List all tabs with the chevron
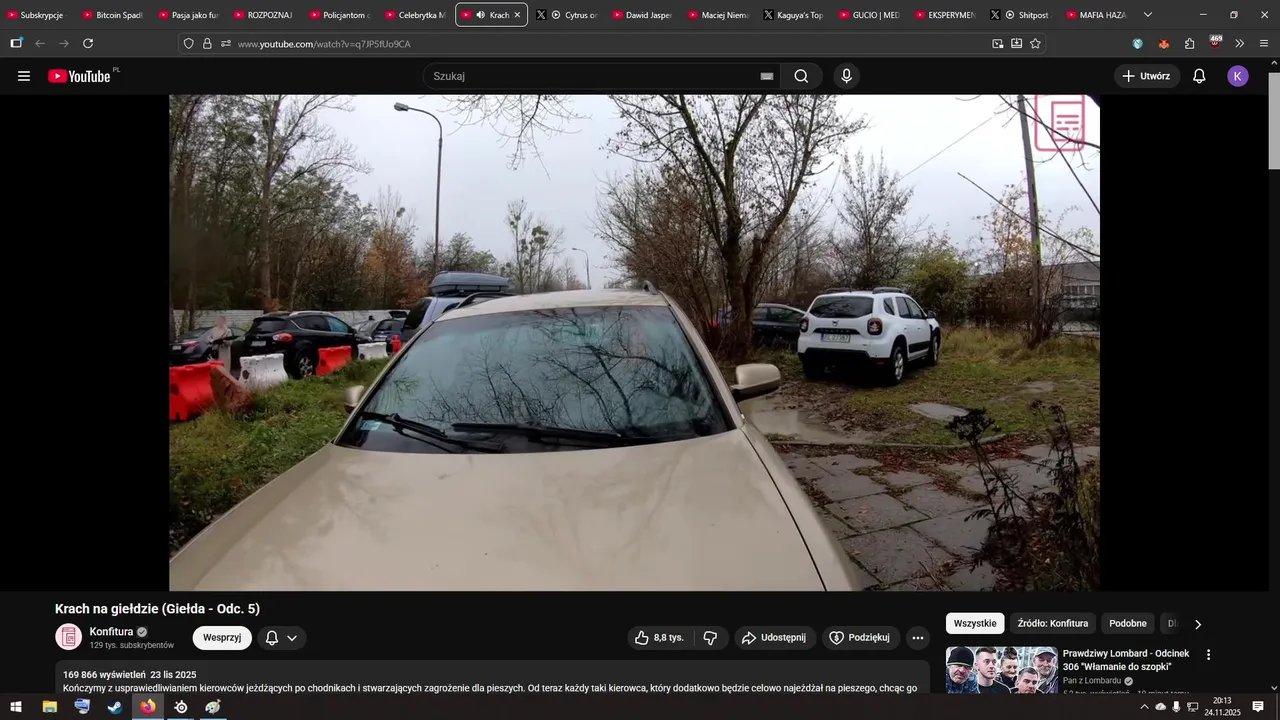1280x720 pixels. click(x=1147, y=15)
